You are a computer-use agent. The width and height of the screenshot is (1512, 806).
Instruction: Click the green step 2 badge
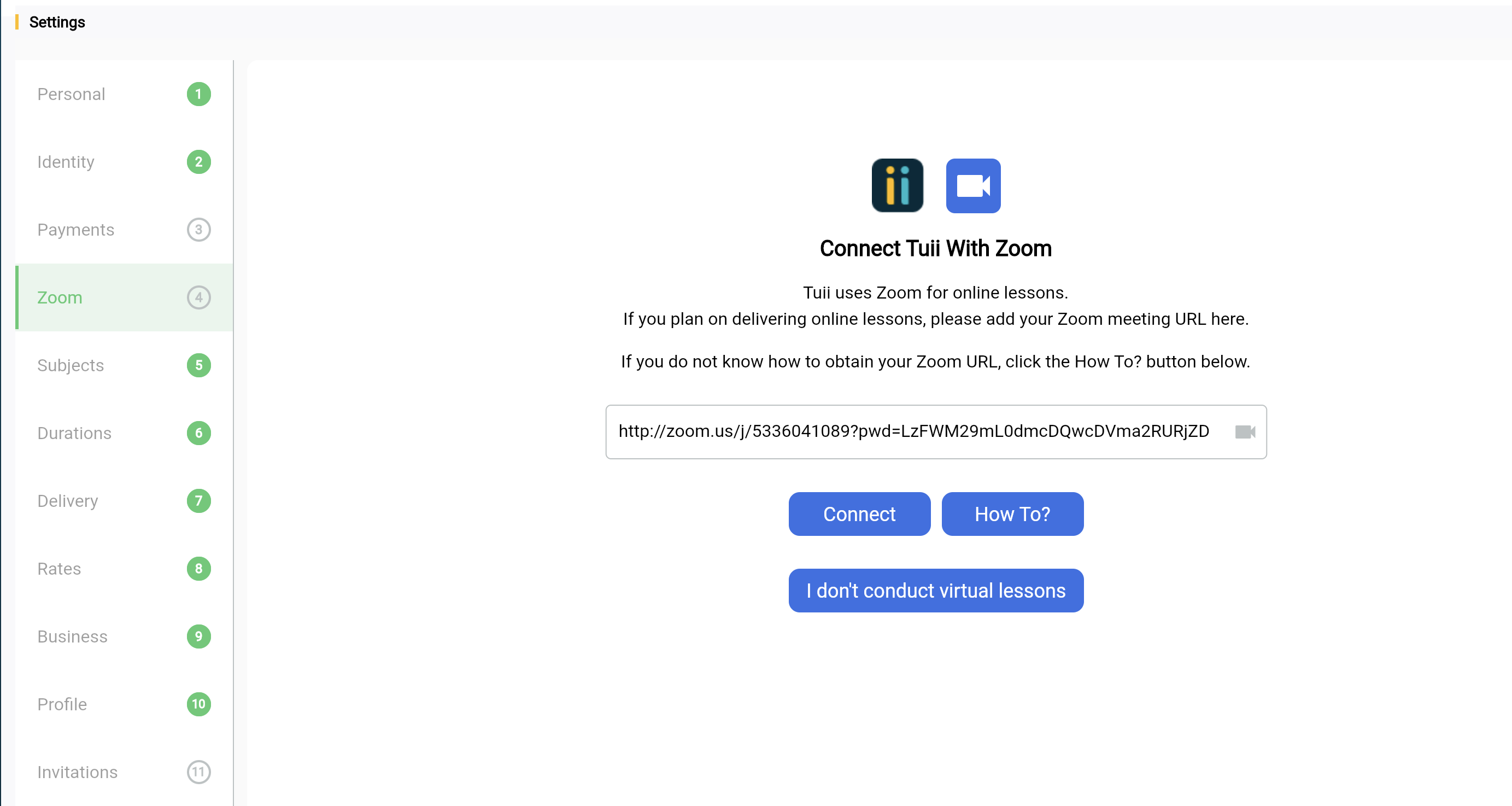coord(198,162)
